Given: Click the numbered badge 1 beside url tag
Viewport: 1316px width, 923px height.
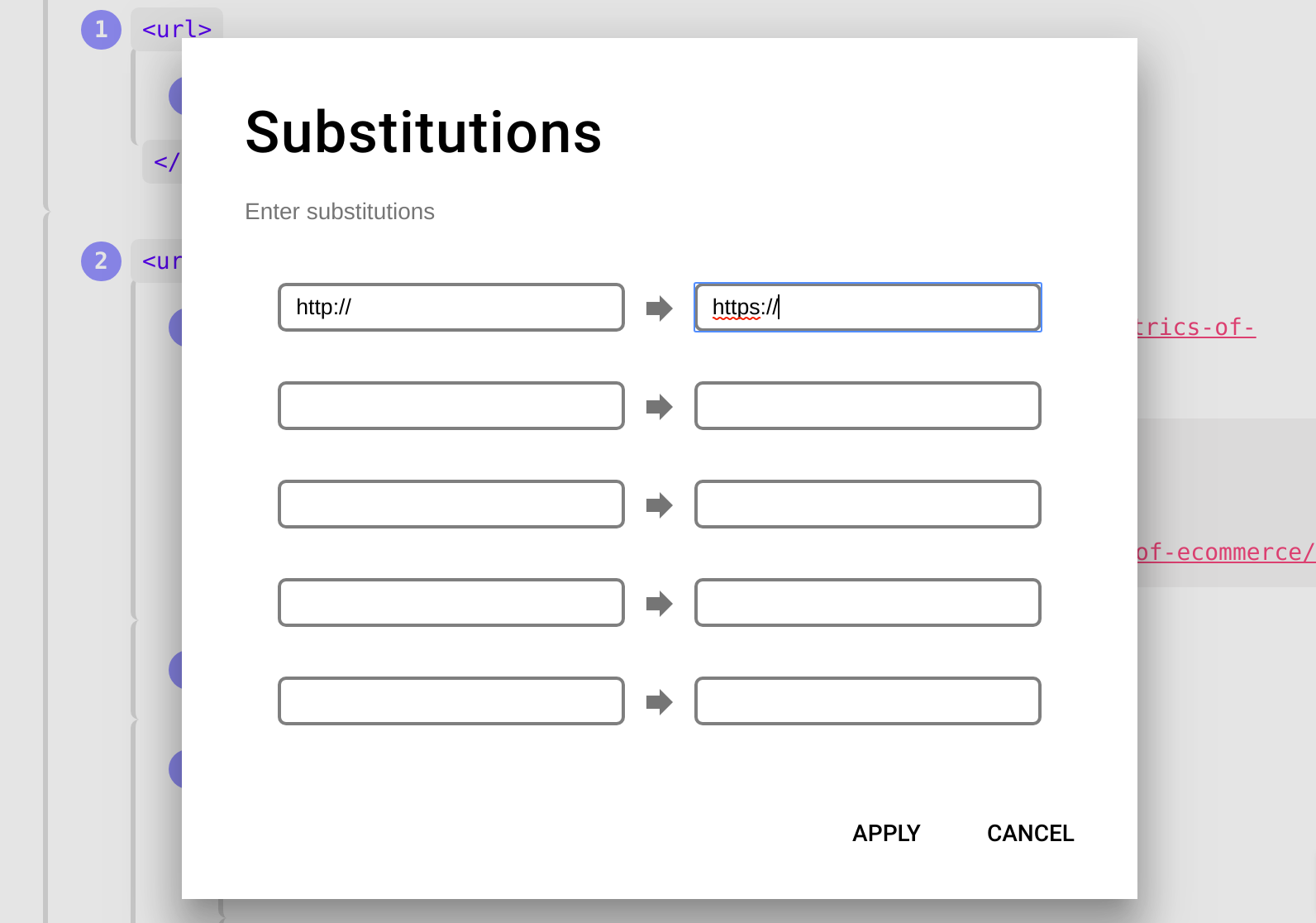Looking at the screenshot, I should (x=101, y=30).
